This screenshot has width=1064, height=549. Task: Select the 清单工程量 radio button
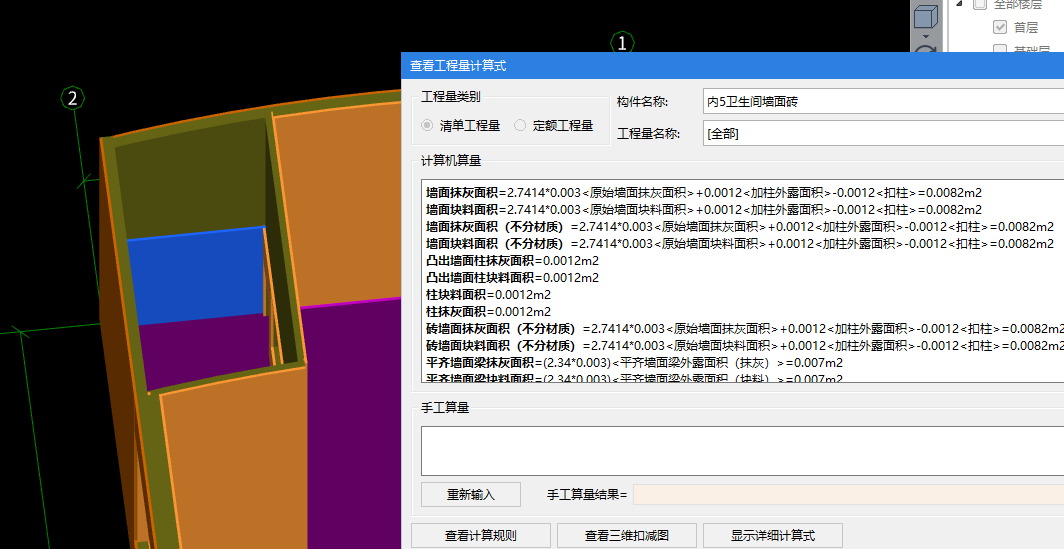point(427,126)
